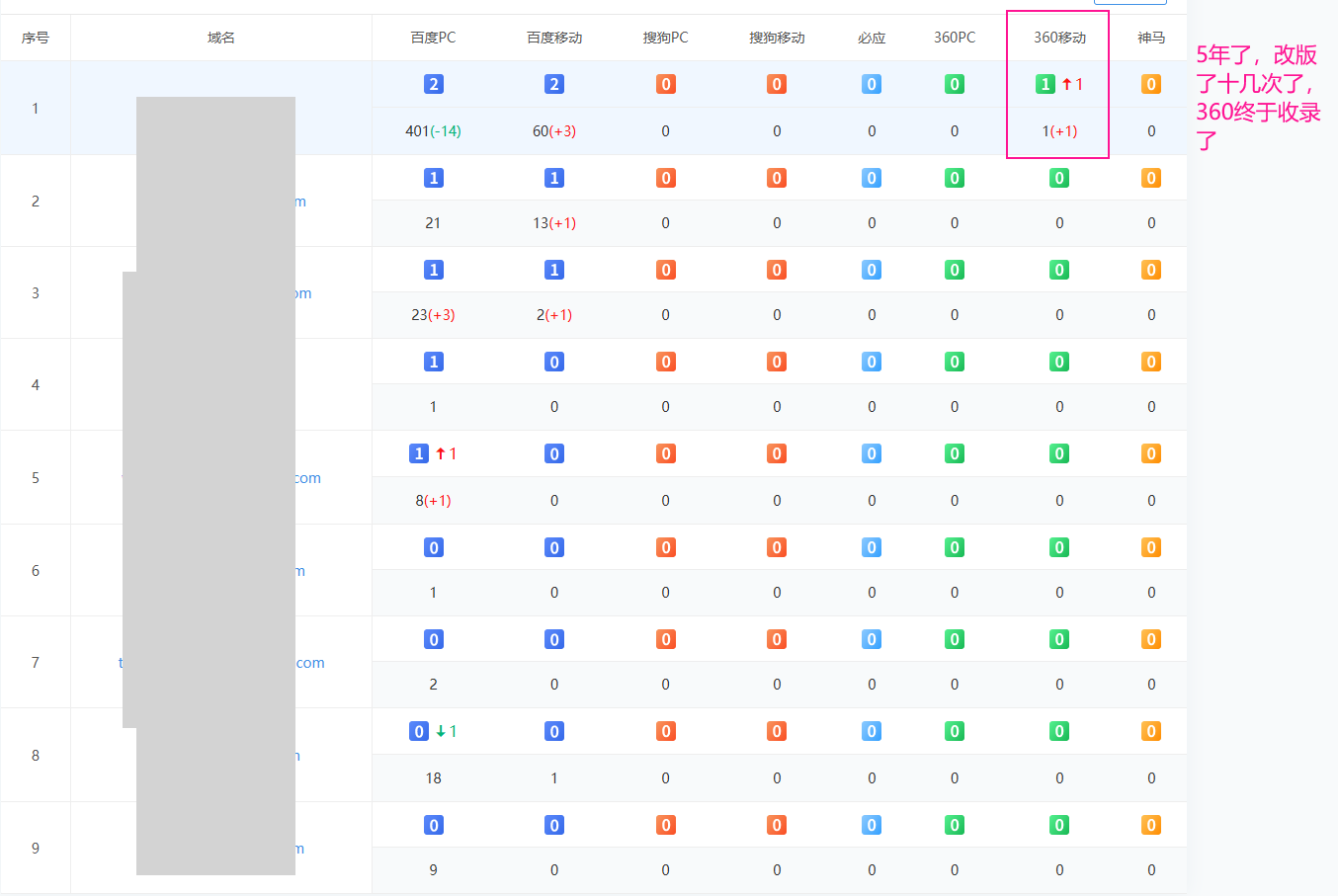
Task: Click the 搜狗移动 column header
Action: pos(777,38)
